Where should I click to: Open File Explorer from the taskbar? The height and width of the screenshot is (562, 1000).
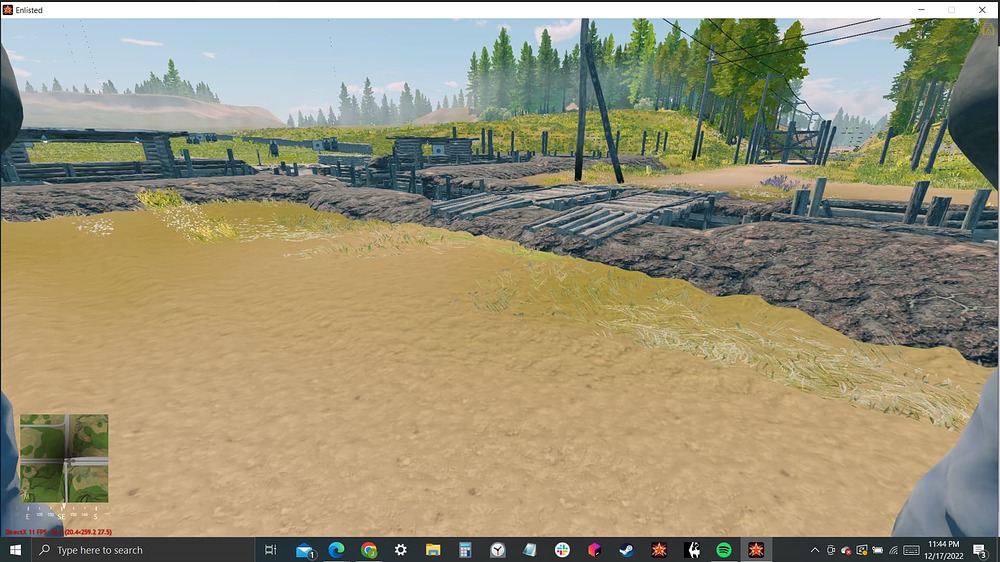pos(433,550)
